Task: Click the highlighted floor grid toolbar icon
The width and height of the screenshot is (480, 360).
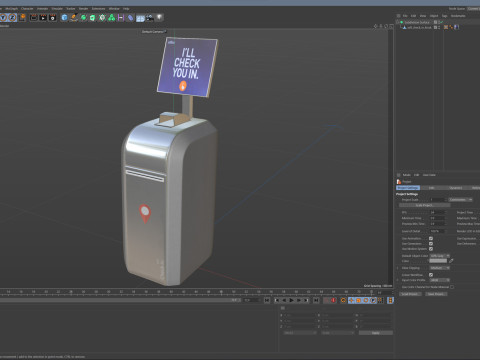Action: [140, 18]
